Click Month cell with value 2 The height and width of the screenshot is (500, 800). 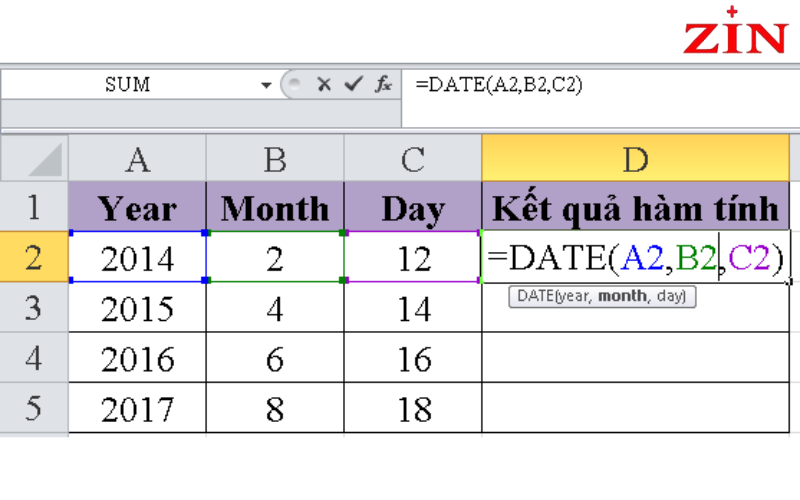(275, 257)
